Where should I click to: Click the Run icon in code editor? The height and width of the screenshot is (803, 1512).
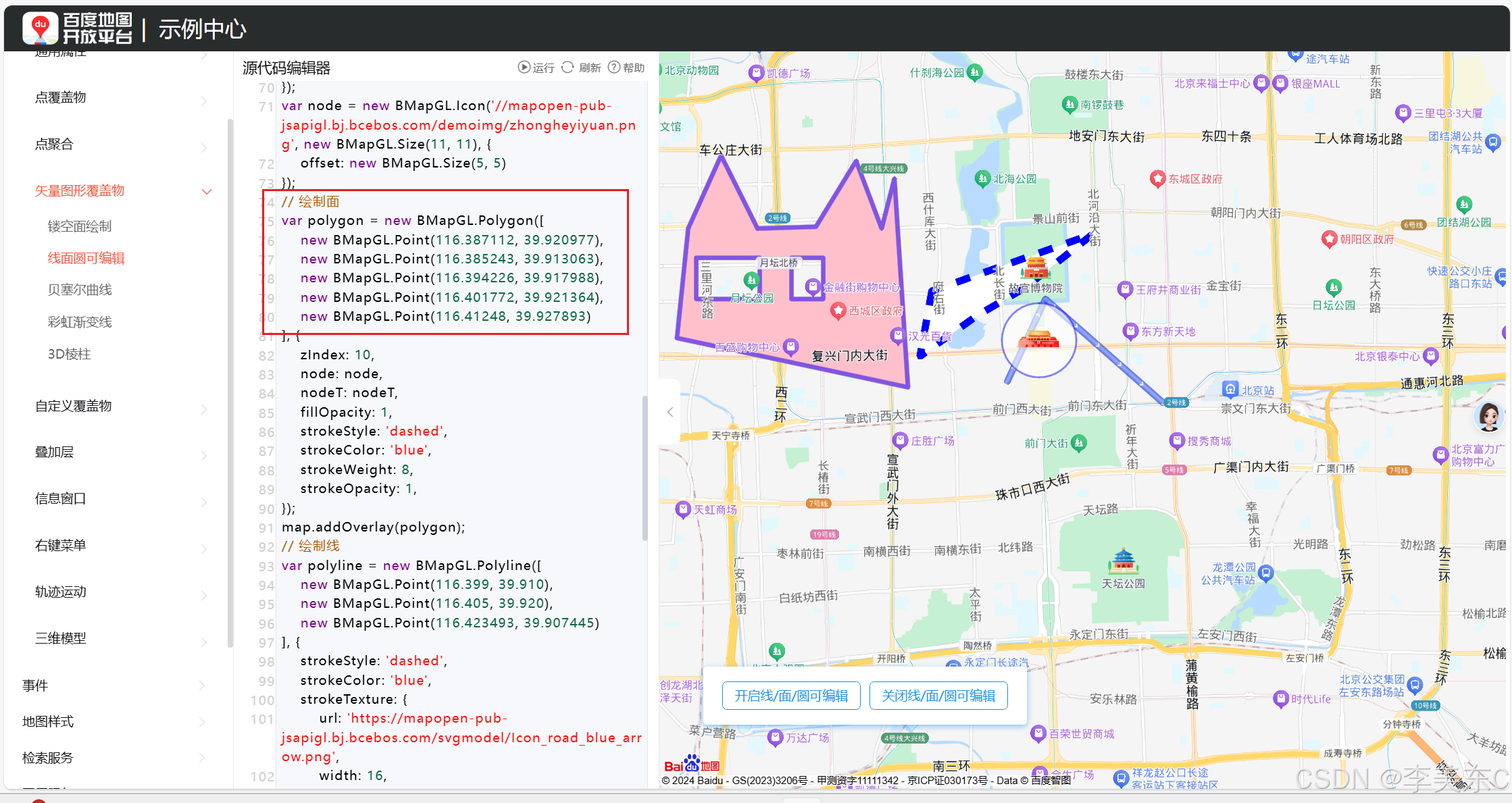pyautogui.click(x=524, y=68)
